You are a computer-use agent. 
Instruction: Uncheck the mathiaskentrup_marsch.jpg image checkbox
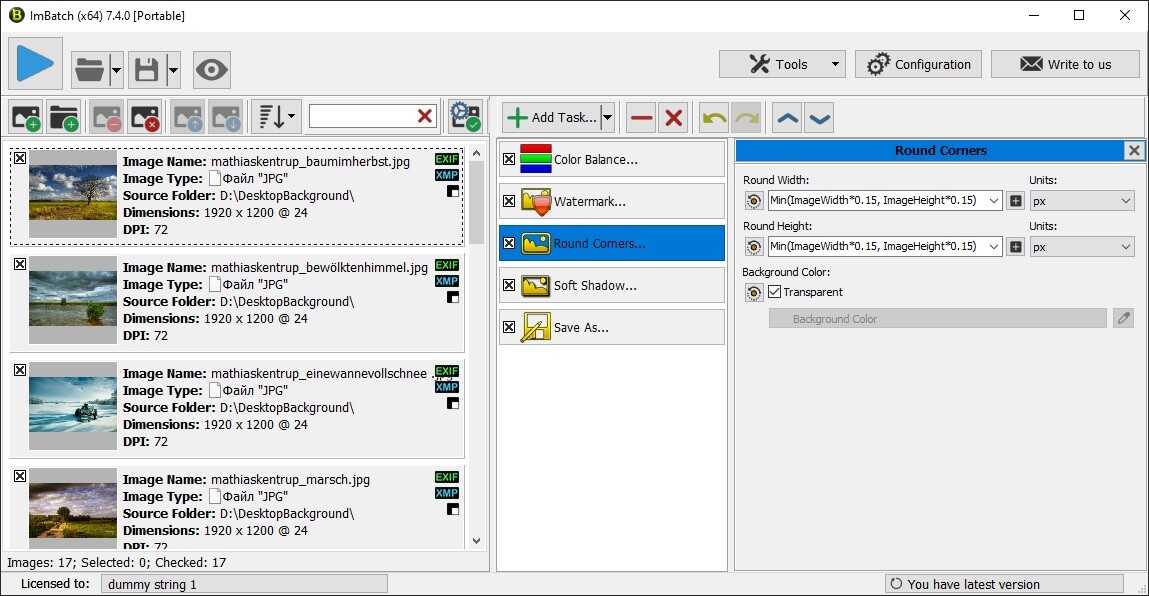20,476
